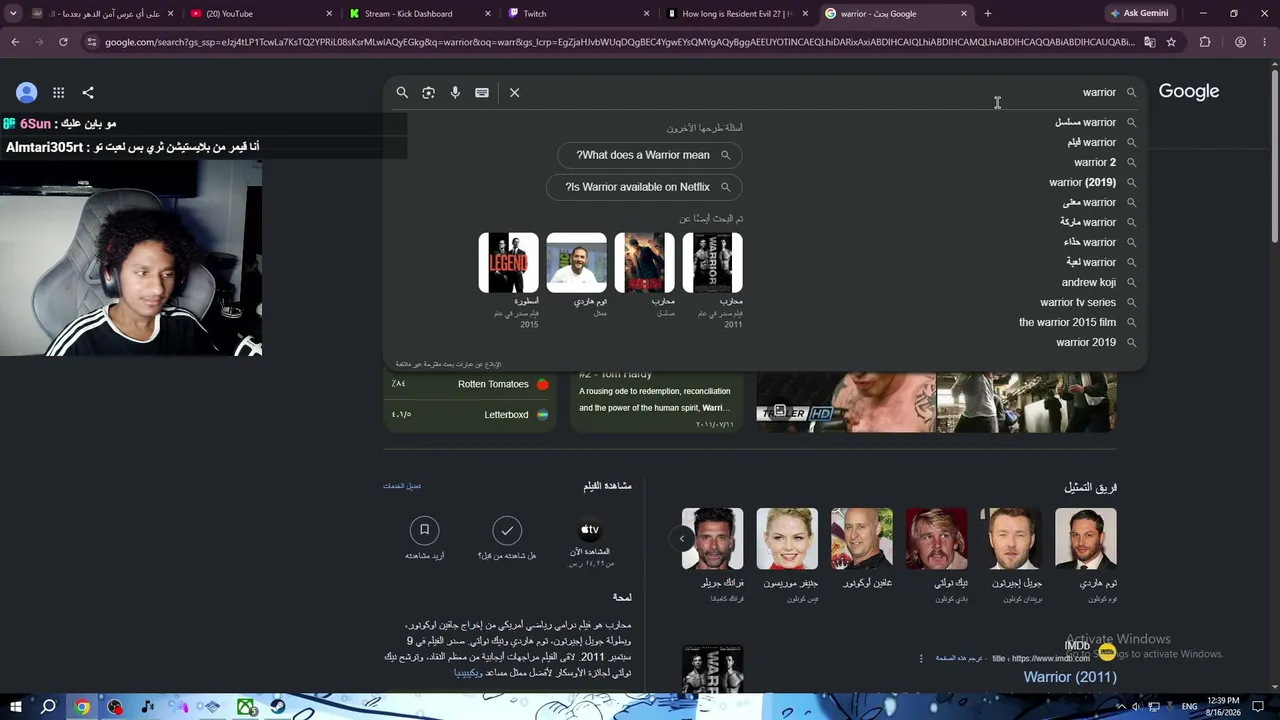The height and width of the screenshot is (720, 1280).
Task: Close the YouTube tab
Action: point(329,14)
